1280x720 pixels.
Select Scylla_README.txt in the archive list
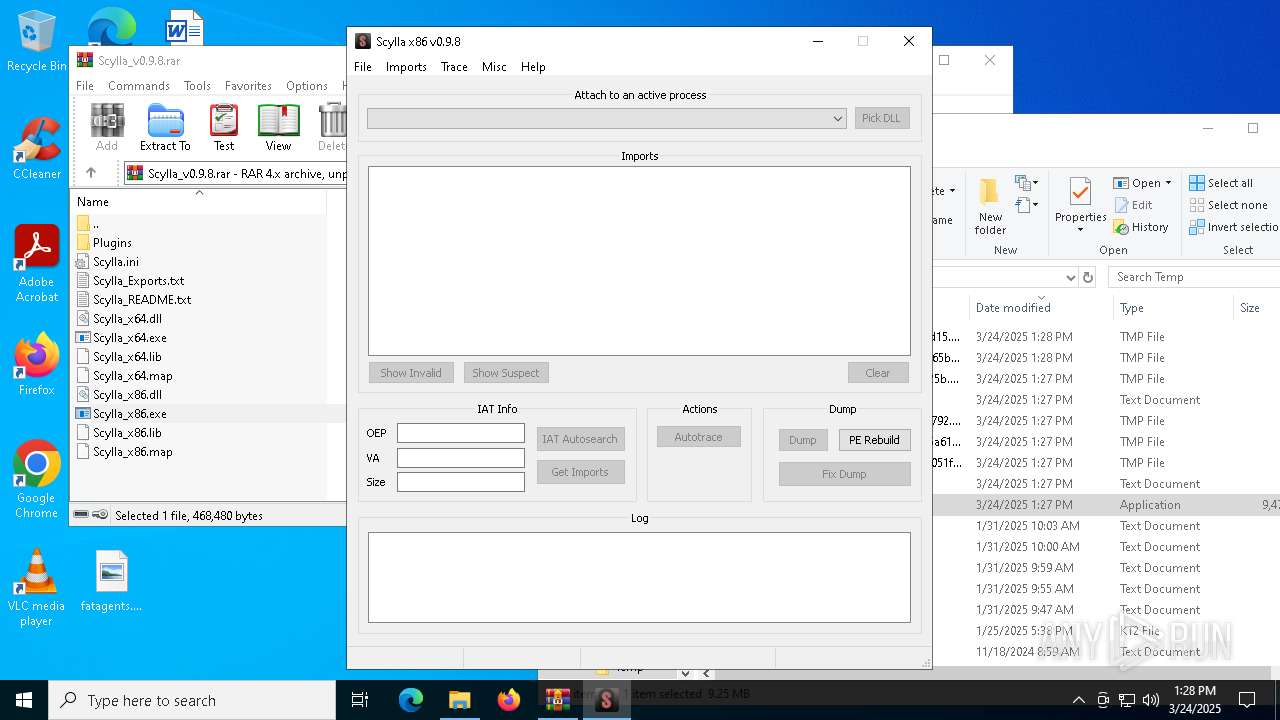(x=142, y=300)
